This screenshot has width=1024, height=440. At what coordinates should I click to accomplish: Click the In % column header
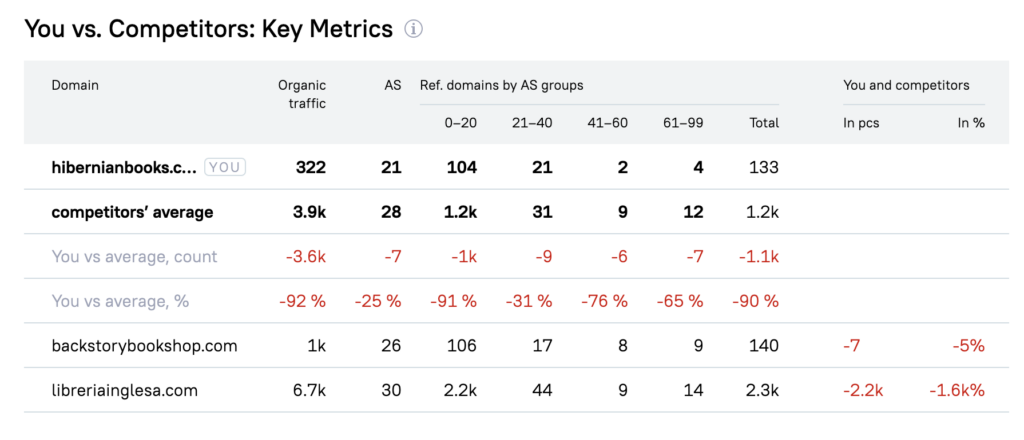[971, 123]
